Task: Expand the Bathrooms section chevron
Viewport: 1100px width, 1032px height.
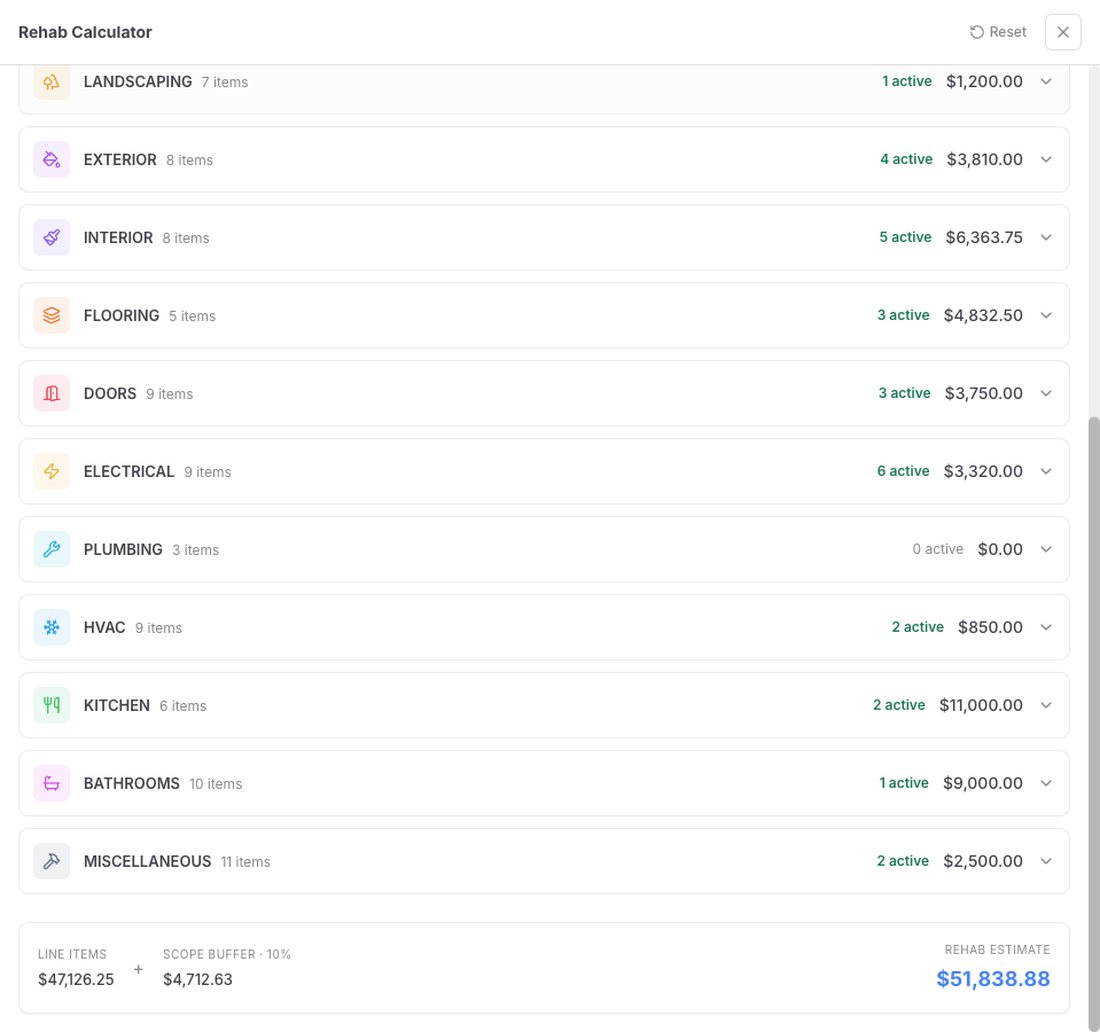Action: click(1045, 782)
